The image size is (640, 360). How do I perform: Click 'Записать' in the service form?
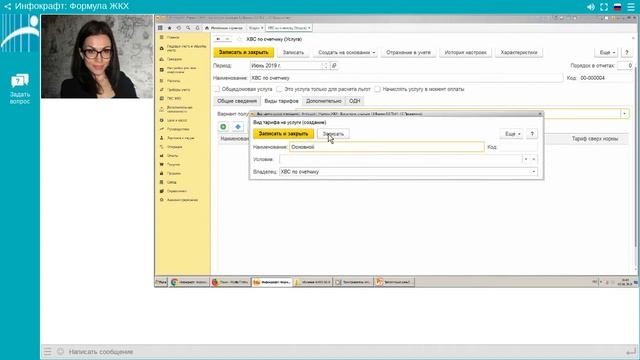coord(293,52)
